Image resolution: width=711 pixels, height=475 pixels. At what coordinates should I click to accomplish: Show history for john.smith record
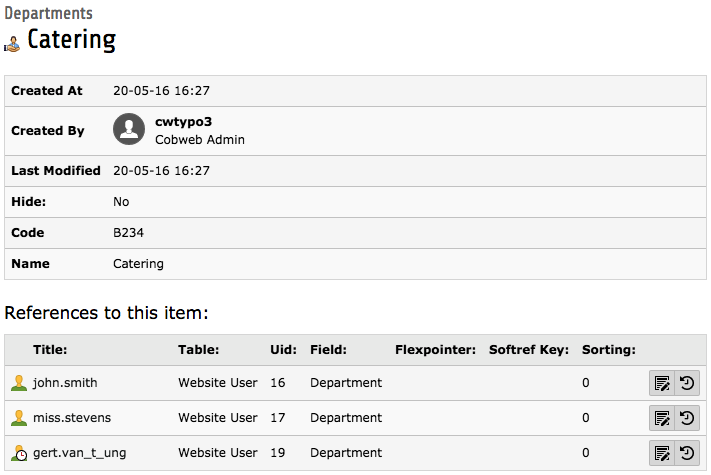click(687, 383)
